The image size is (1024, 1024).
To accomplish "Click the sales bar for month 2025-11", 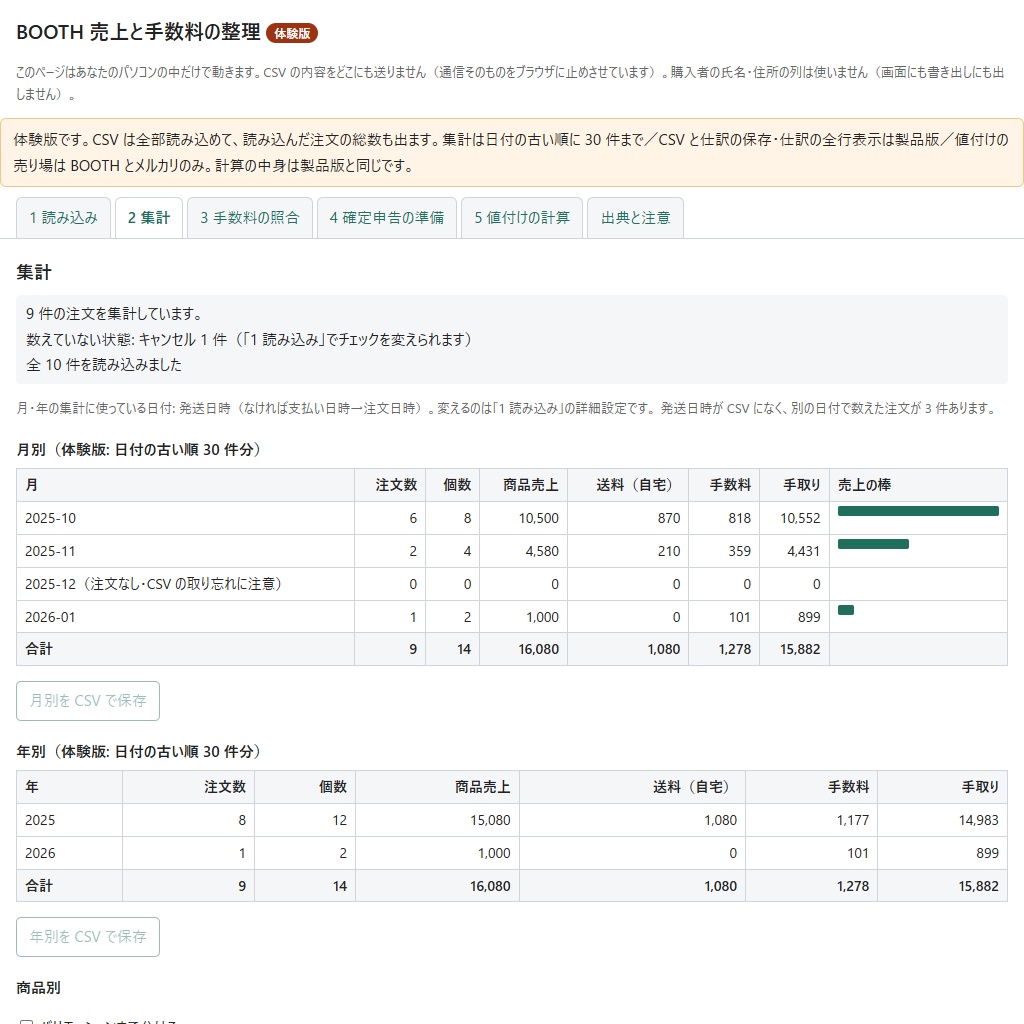I will [873, 544].
